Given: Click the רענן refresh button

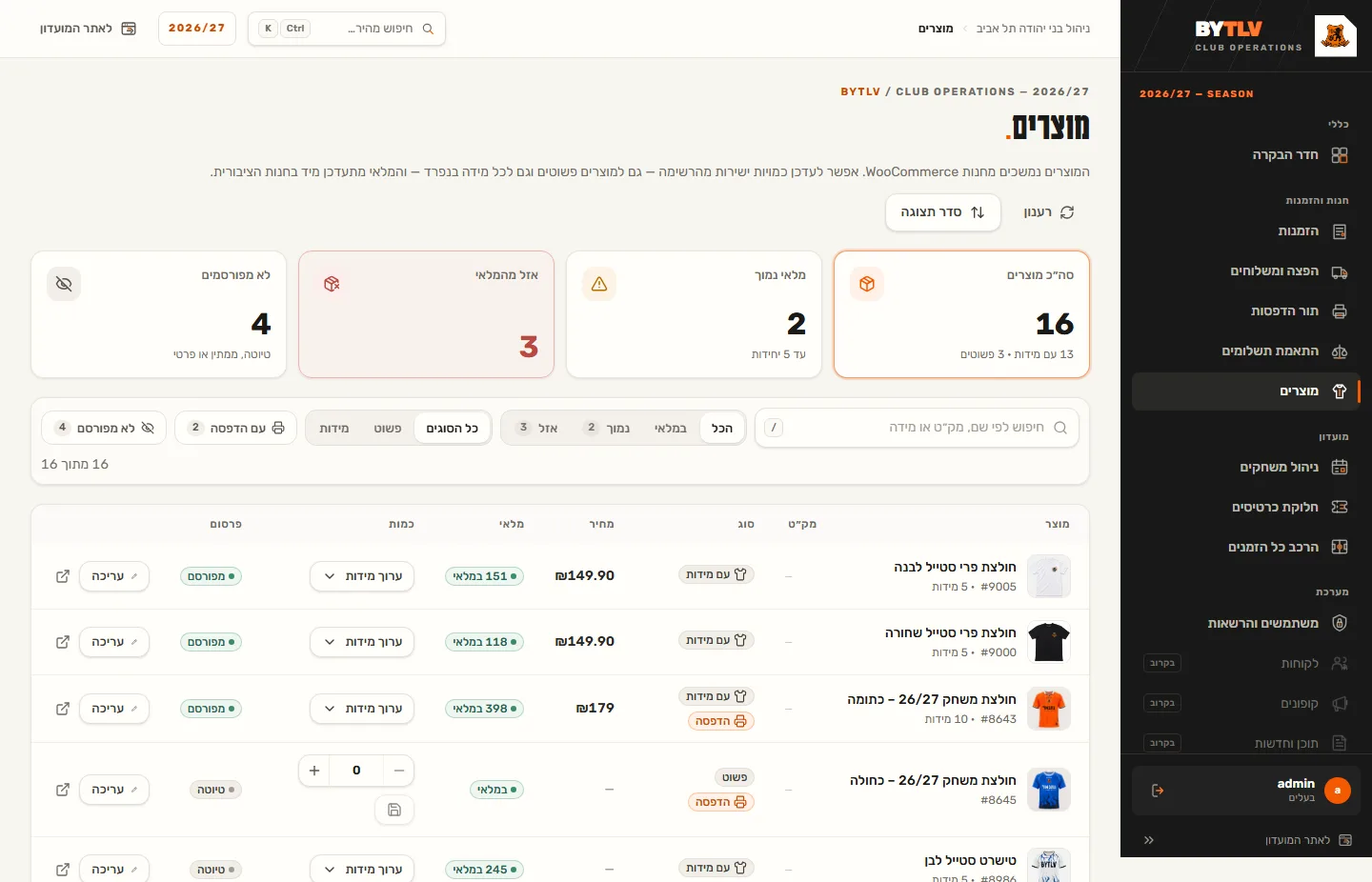Looking at the screenshot, I should coord(1049,212).
